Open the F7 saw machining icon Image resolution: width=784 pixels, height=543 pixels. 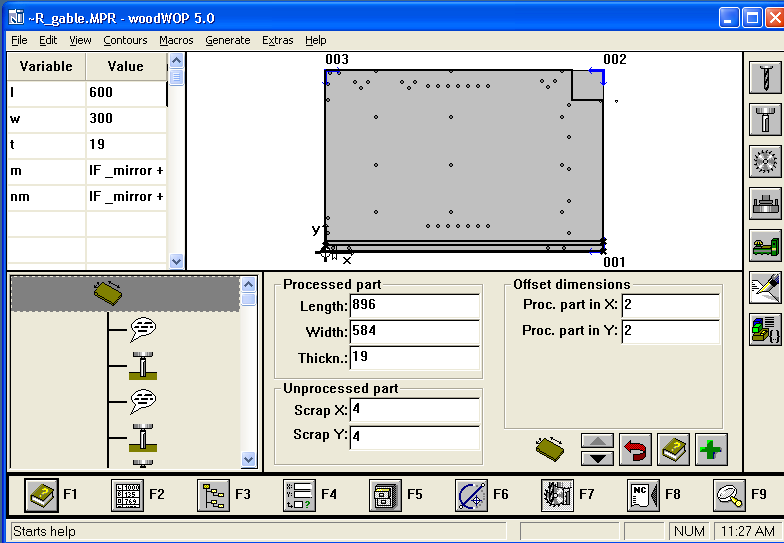557,495
